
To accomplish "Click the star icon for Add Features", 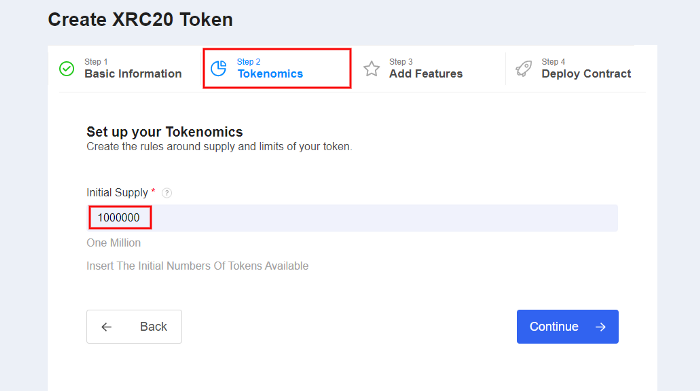I will click(371, 69).
